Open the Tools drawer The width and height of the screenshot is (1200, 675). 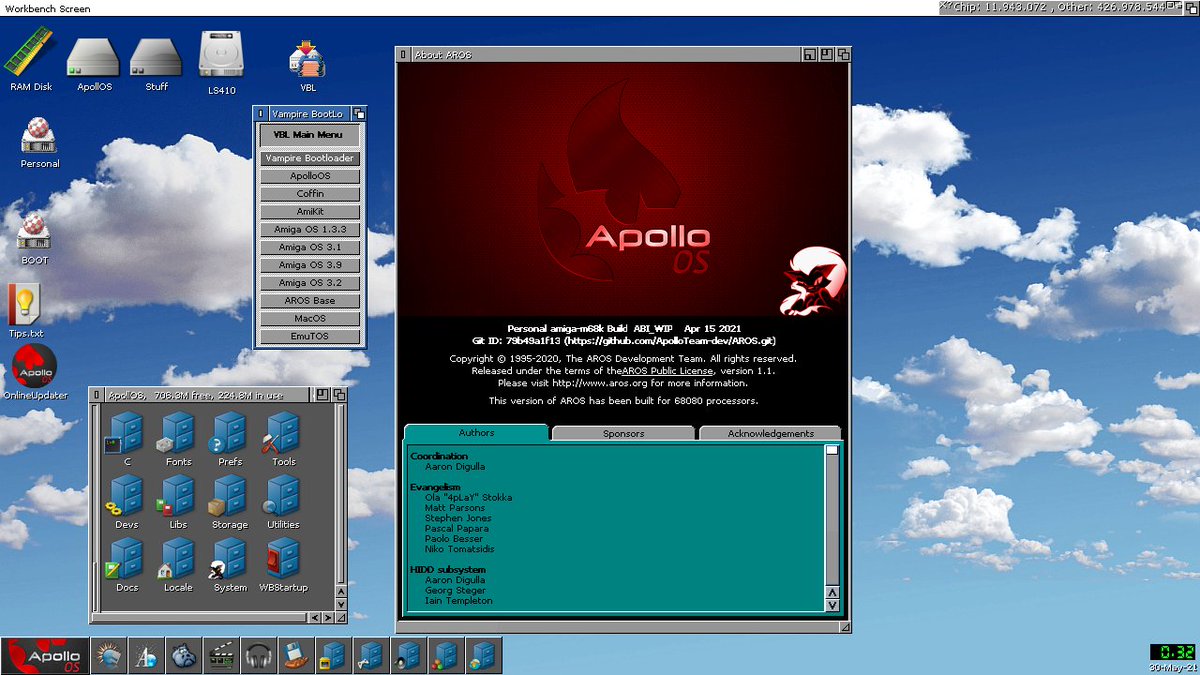tap(283, 440)
